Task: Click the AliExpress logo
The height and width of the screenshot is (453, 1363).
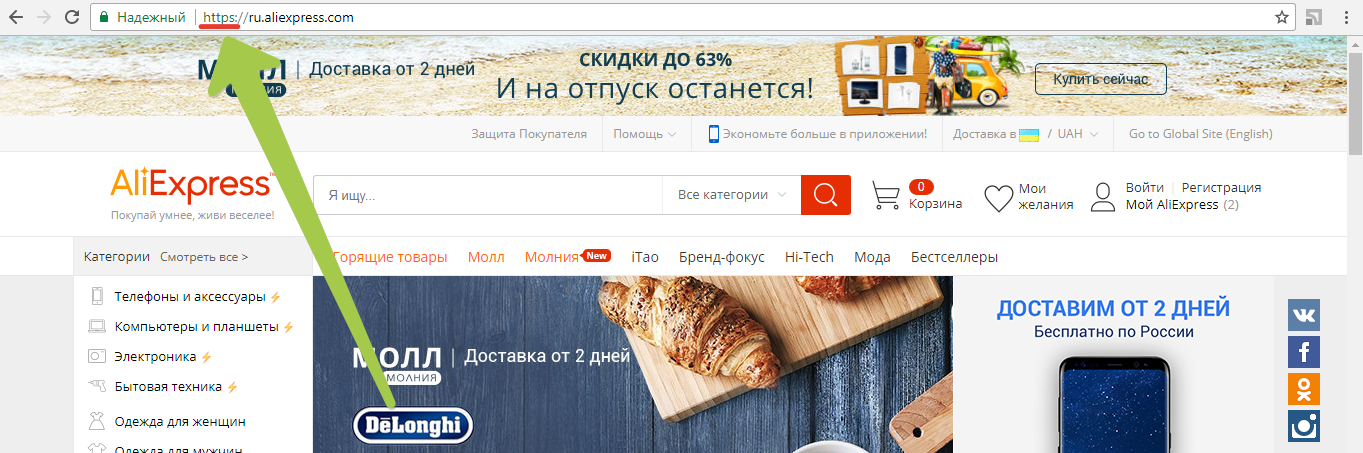Action: pyautogui.click(x=192, y=187)
